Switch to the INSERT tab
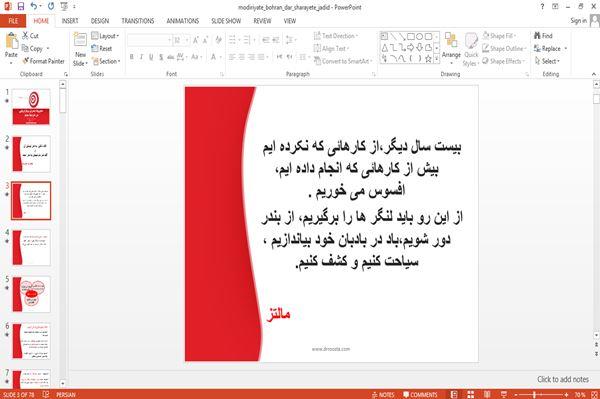Image resolution: width=600 pixels, height=399 pixels. (70, 21)
